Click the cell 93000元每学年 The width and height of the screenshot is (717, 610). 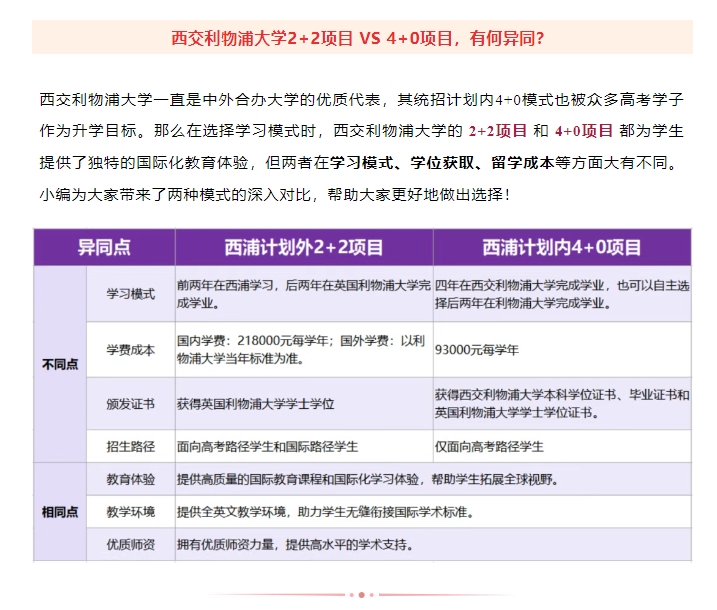[562, 350]
